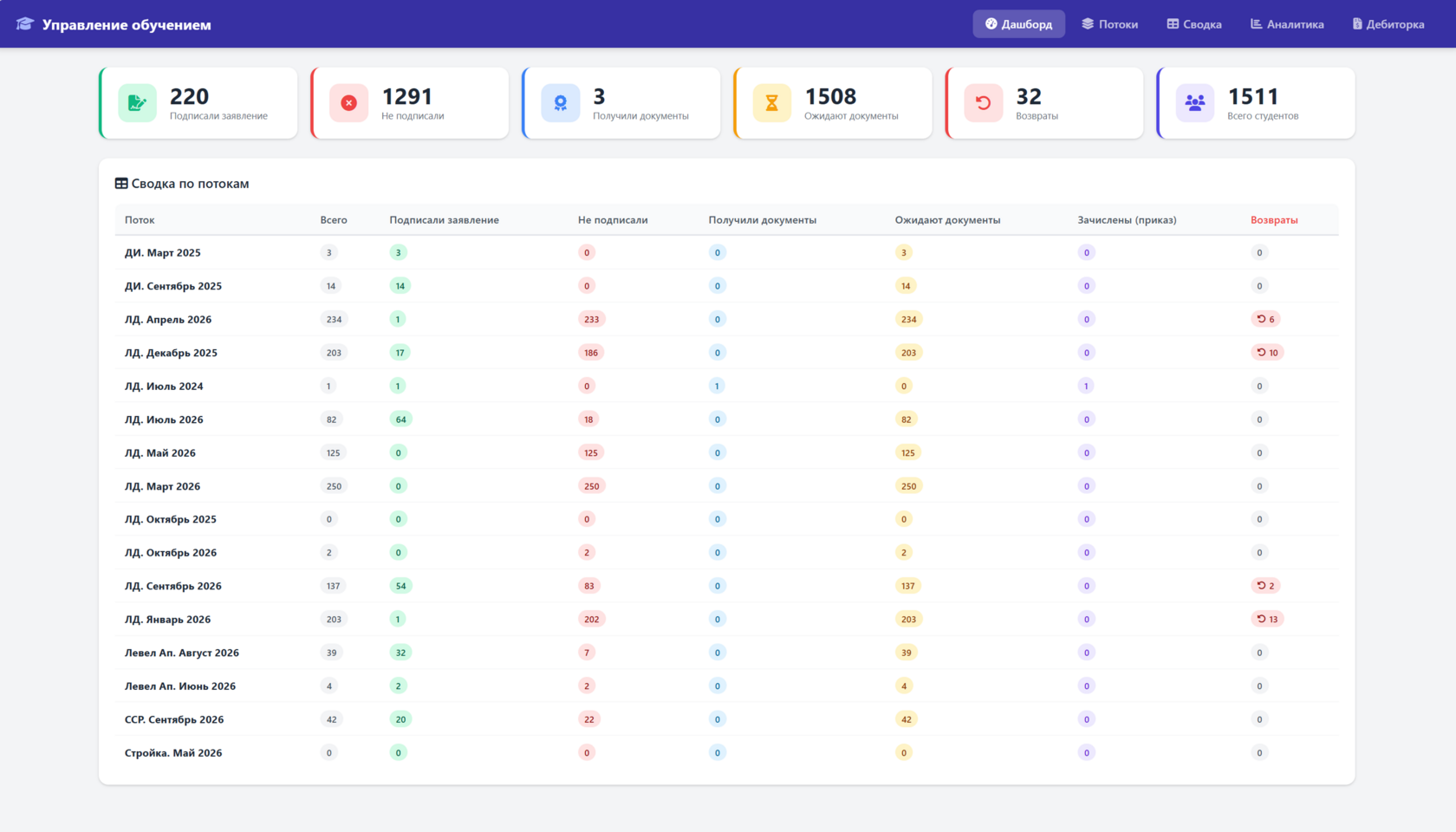Click the Стройка. Май 2026 row name

point(173,753)
